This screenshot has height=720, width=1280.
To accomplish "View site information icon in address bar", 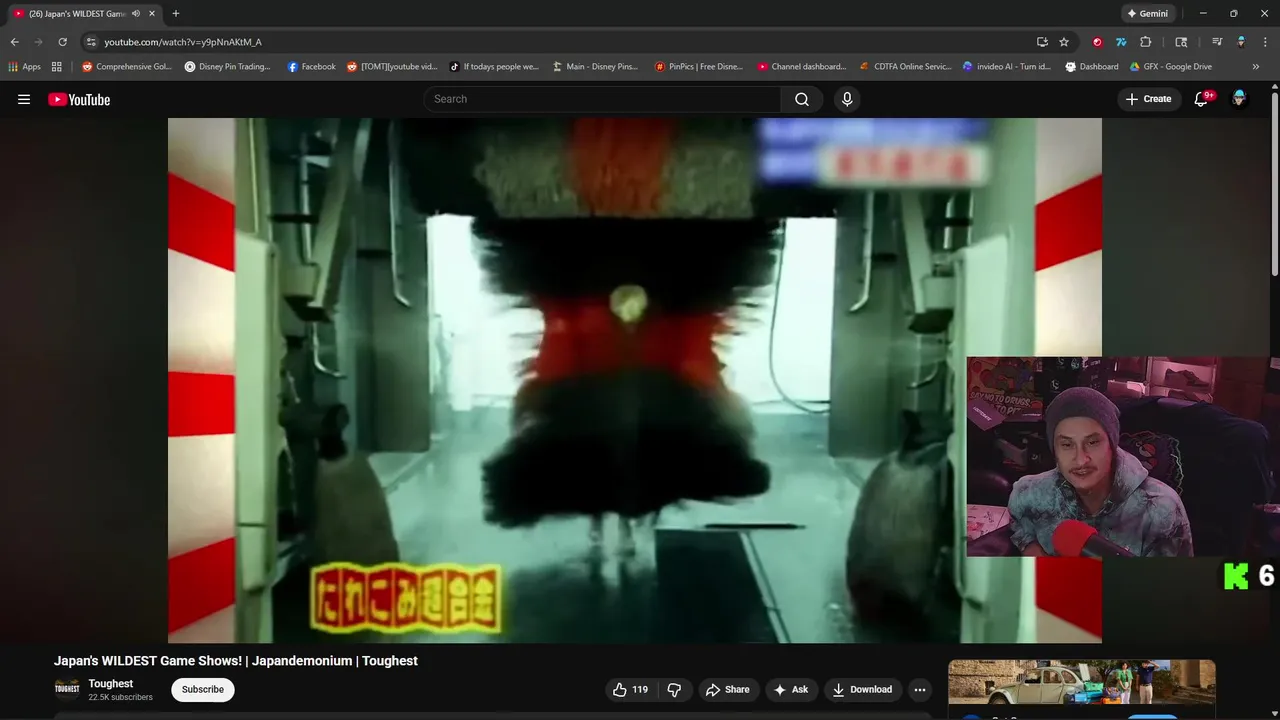I will pyautogui.click(x=91, y=42).
